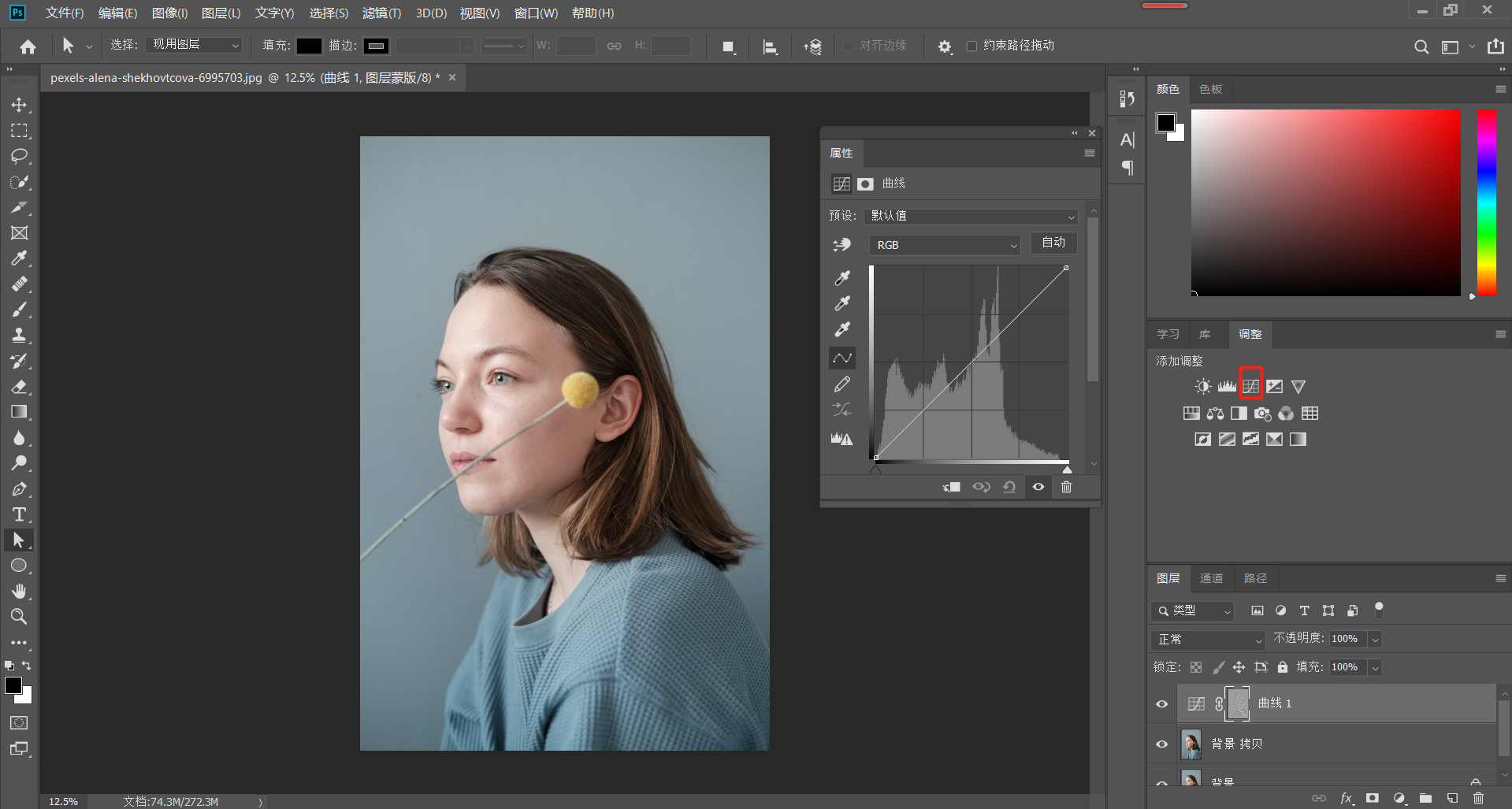
Task: Open the 选择 现用图层 dropdown
Action: tap(194, 45)
